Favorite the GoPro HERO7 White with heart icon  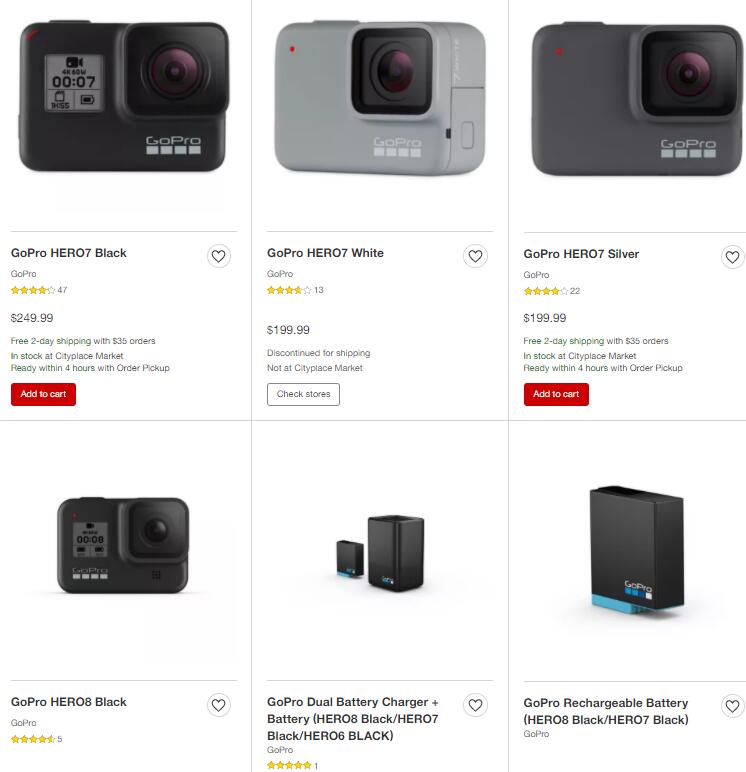pos(475,256)
